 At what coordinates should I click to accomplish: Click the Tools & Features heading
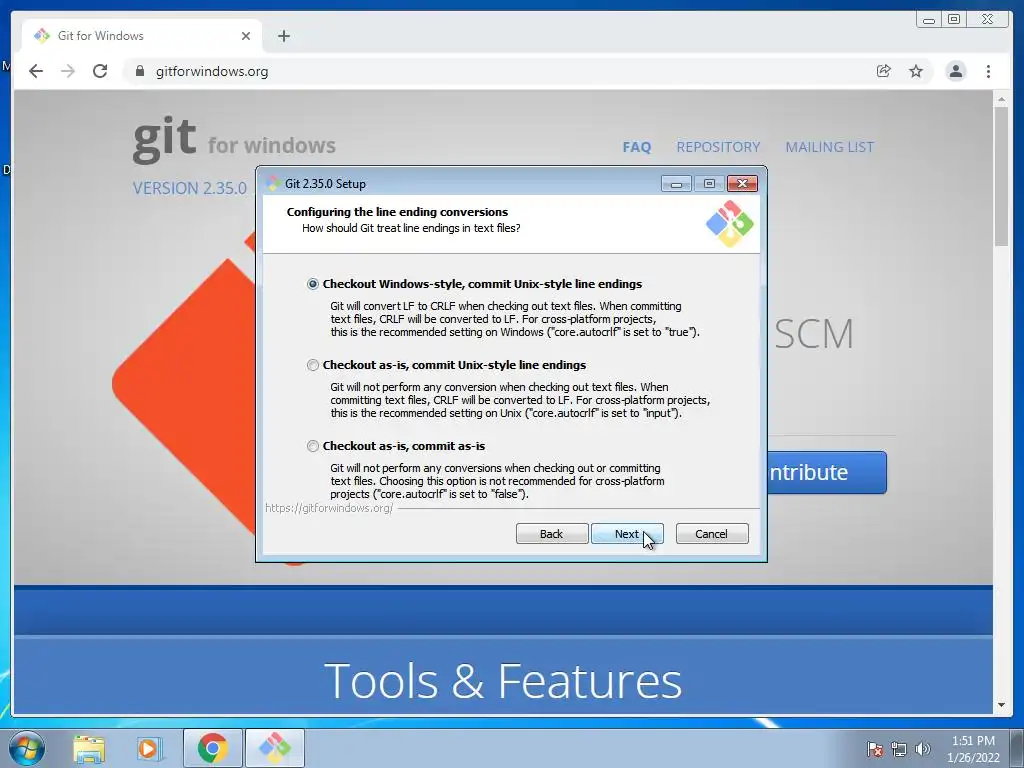click(x=503, y=680)
